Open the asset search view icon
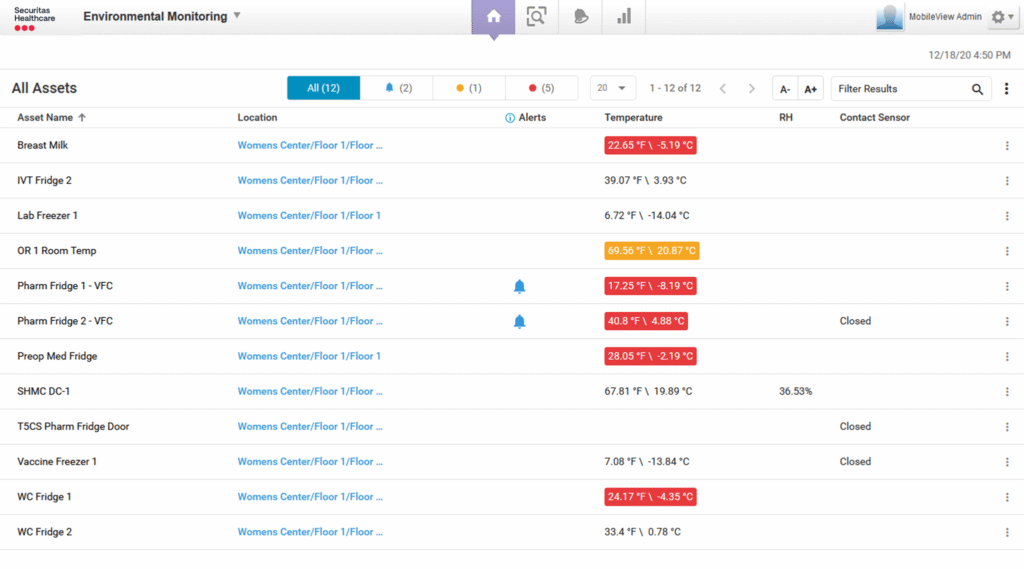This screenshot has height=569, width=1024. tap(537, 17)
